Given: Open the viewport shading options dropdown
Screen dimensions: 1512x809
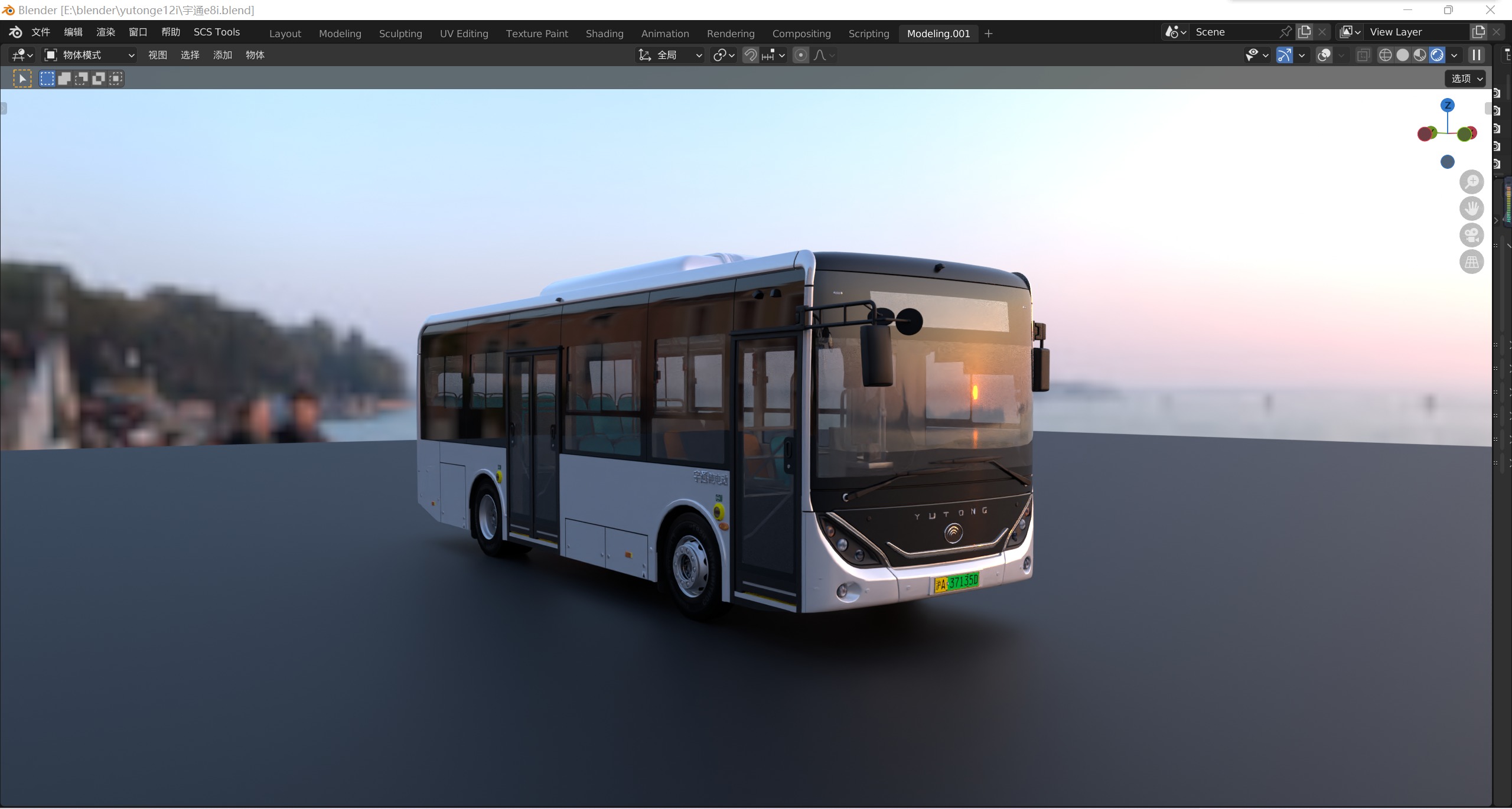Looking at the screenshot, I should [x=1454, y=55].
